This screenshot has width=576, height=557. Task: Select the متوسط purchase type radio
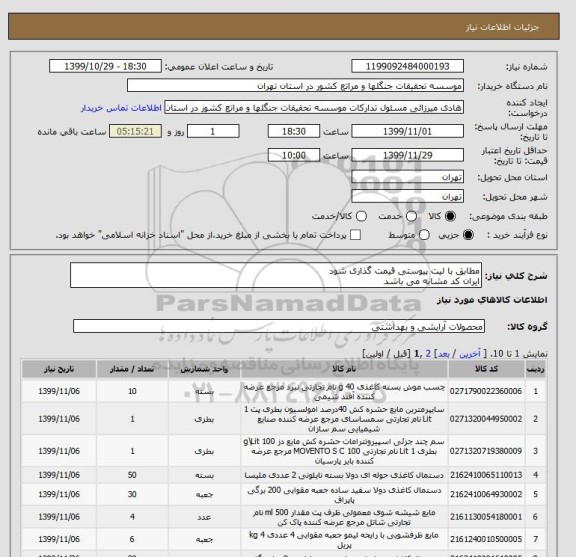click(424, 235)
